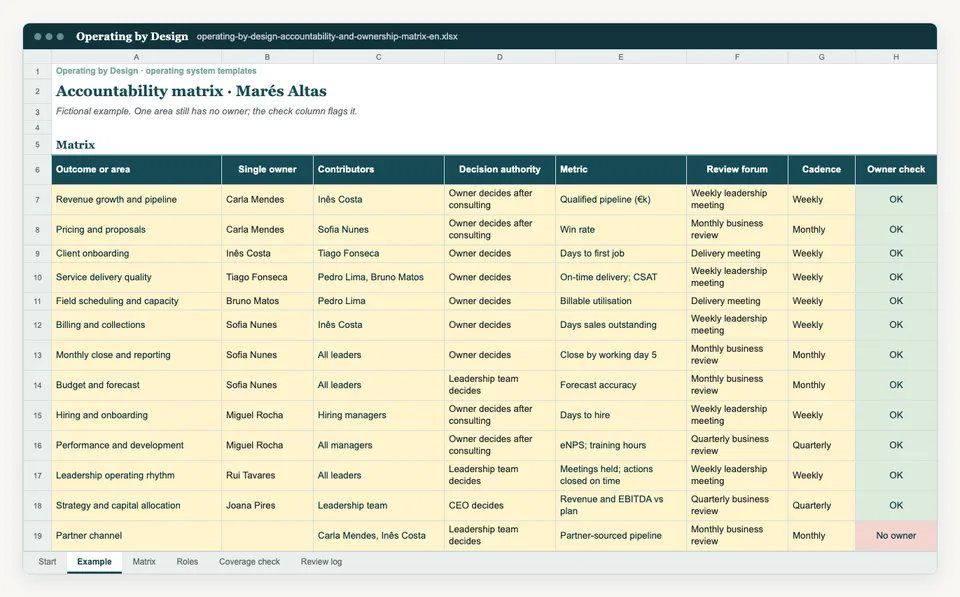
Task: Click 'Billing and collections' cell
Action: [136, 325]
